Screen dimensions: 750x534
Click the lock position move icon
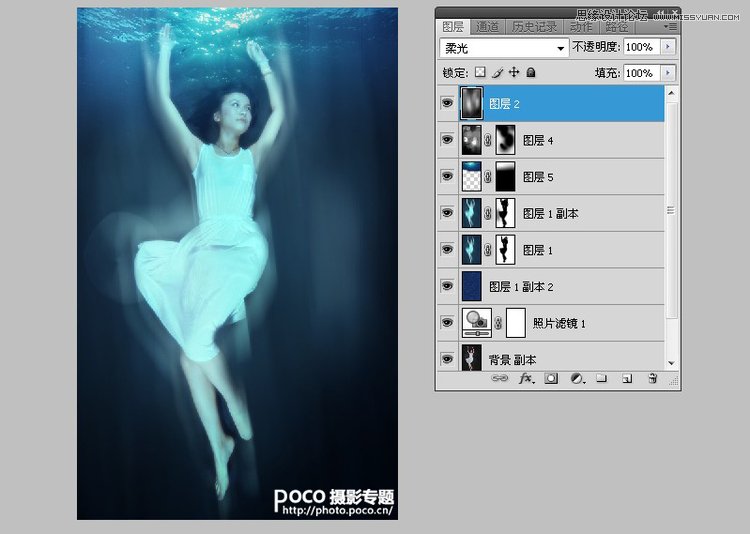(x=514, y=72)
